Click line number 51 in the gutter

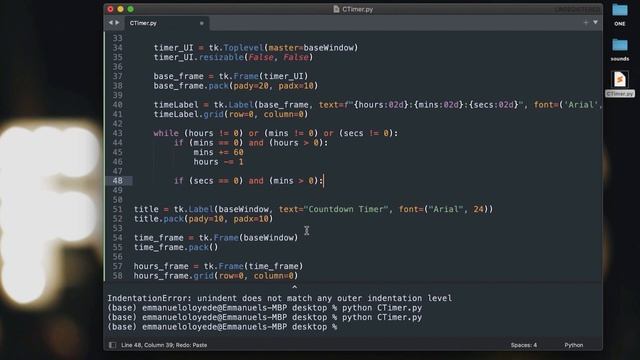click(118, 209)
